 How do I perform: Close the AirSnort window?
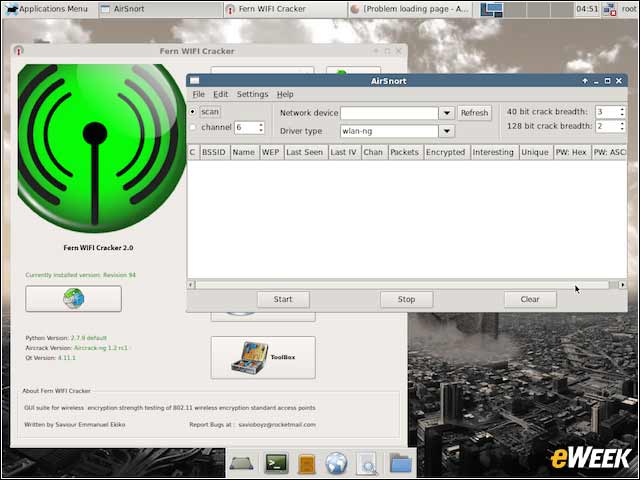coord(619,81)
